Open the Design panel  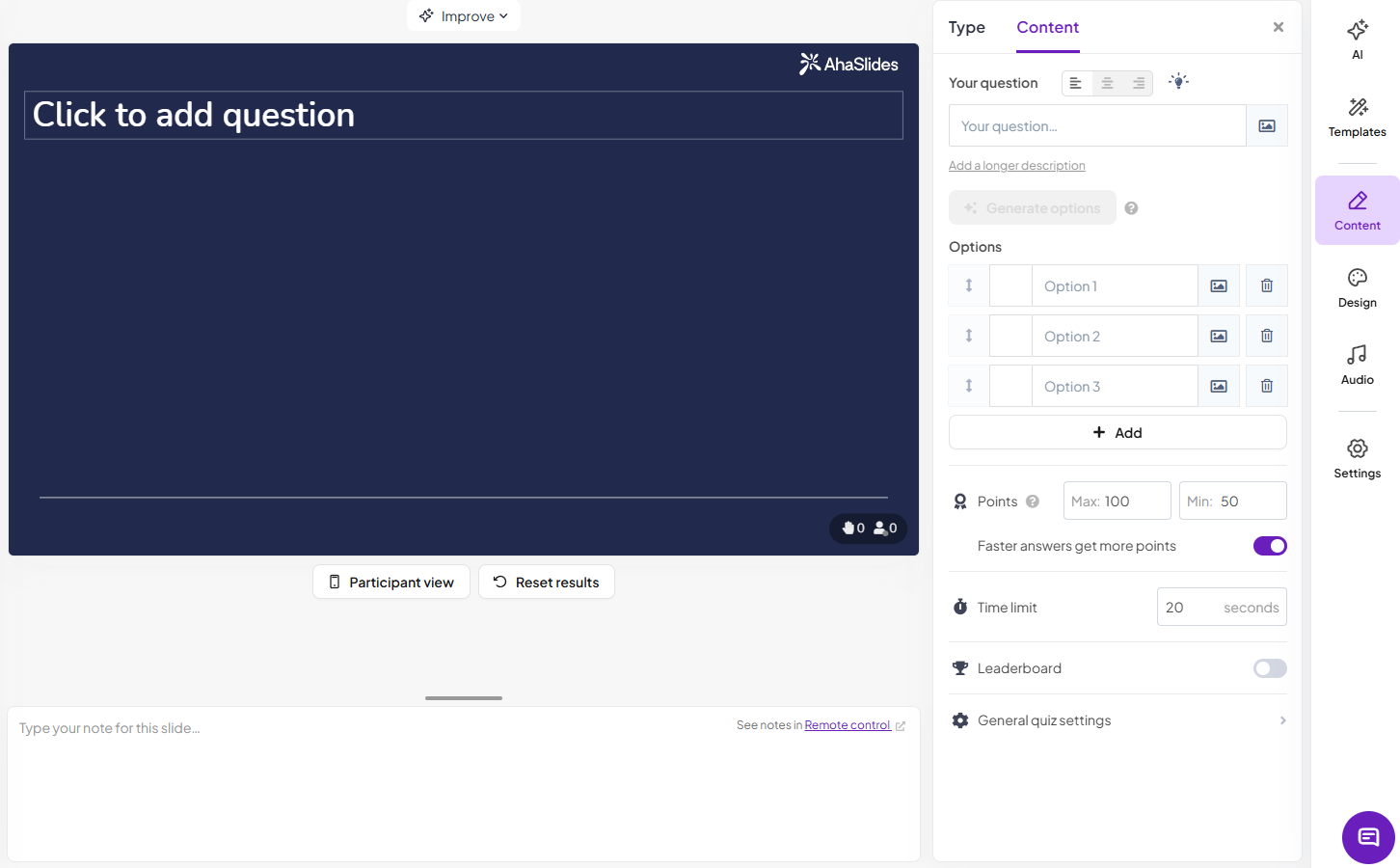click(1357, 287)
